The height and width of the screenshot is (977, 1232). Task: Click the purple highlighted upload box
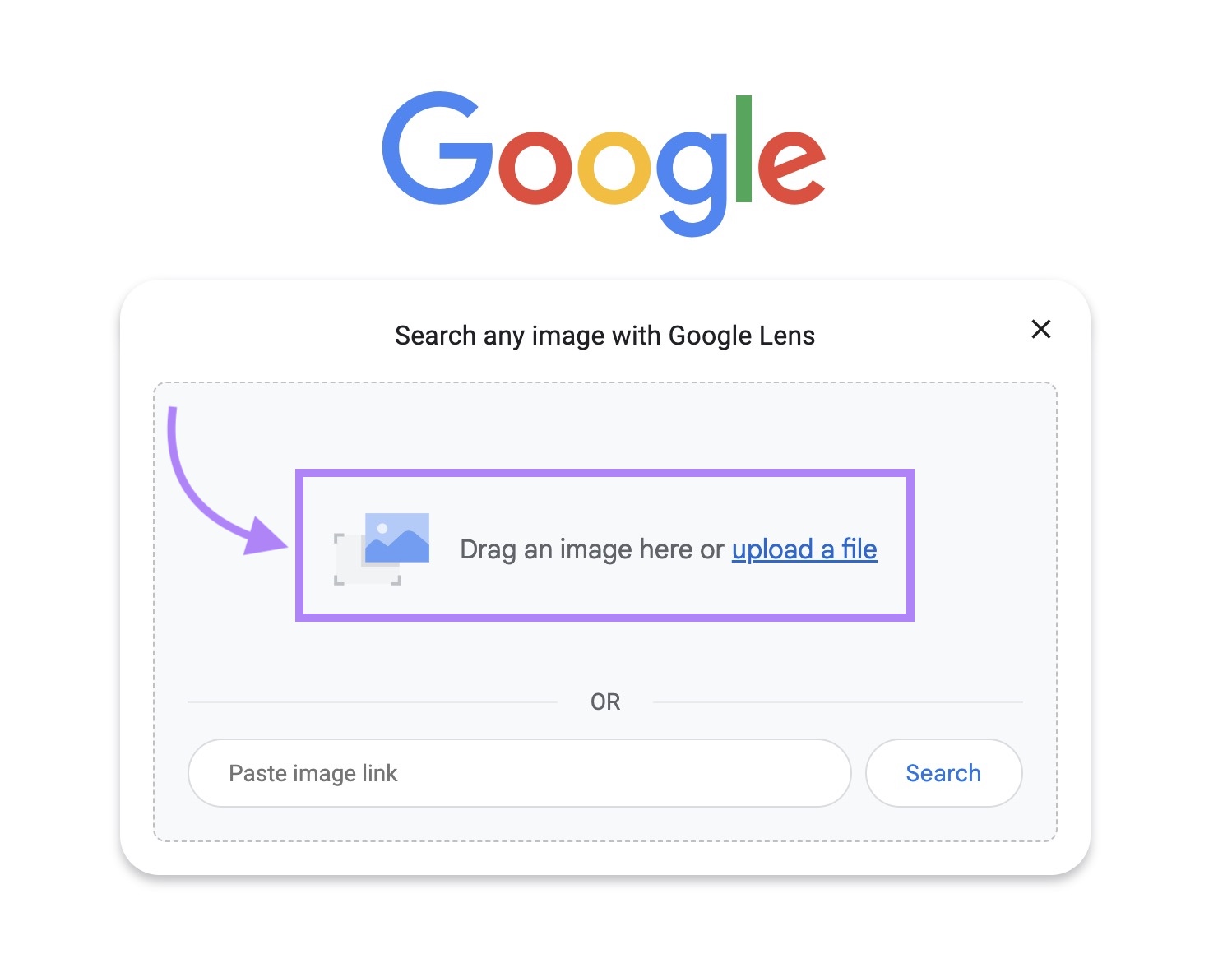pyautogui.click(x=604, y=545)
